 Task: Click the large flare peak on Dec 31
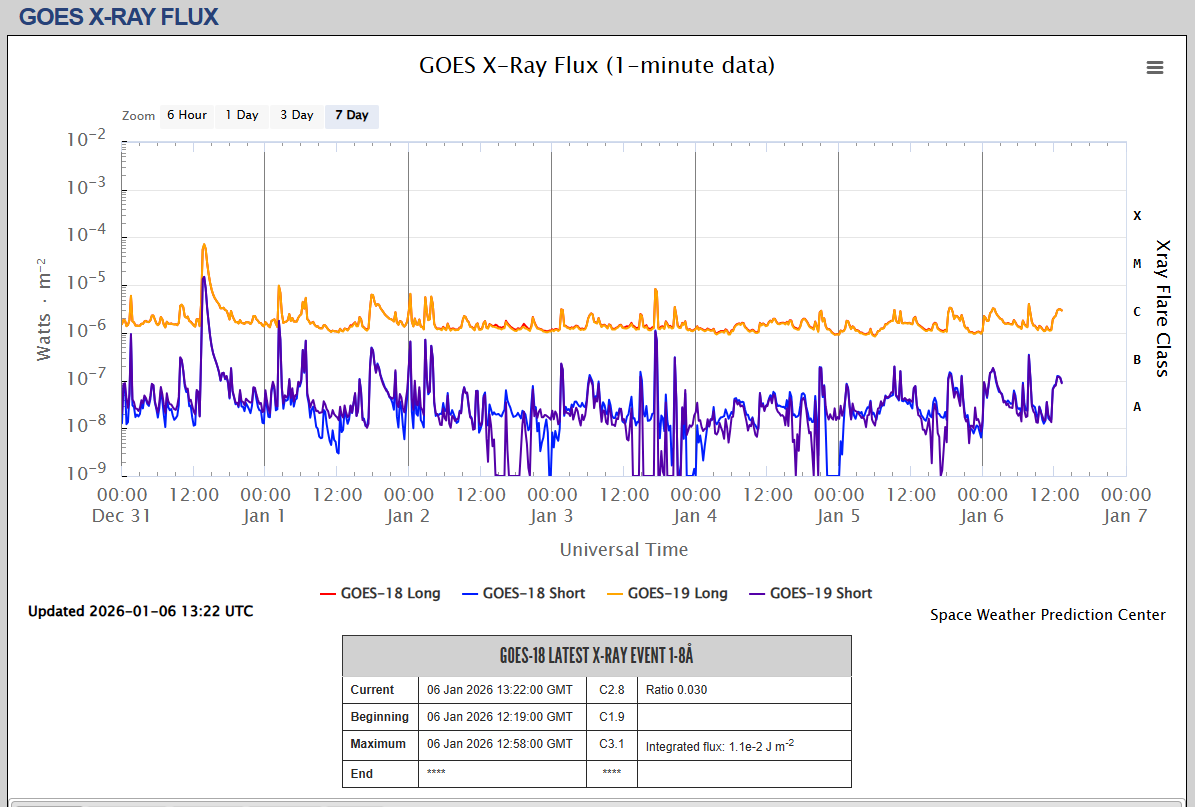[x=204, y=246]
